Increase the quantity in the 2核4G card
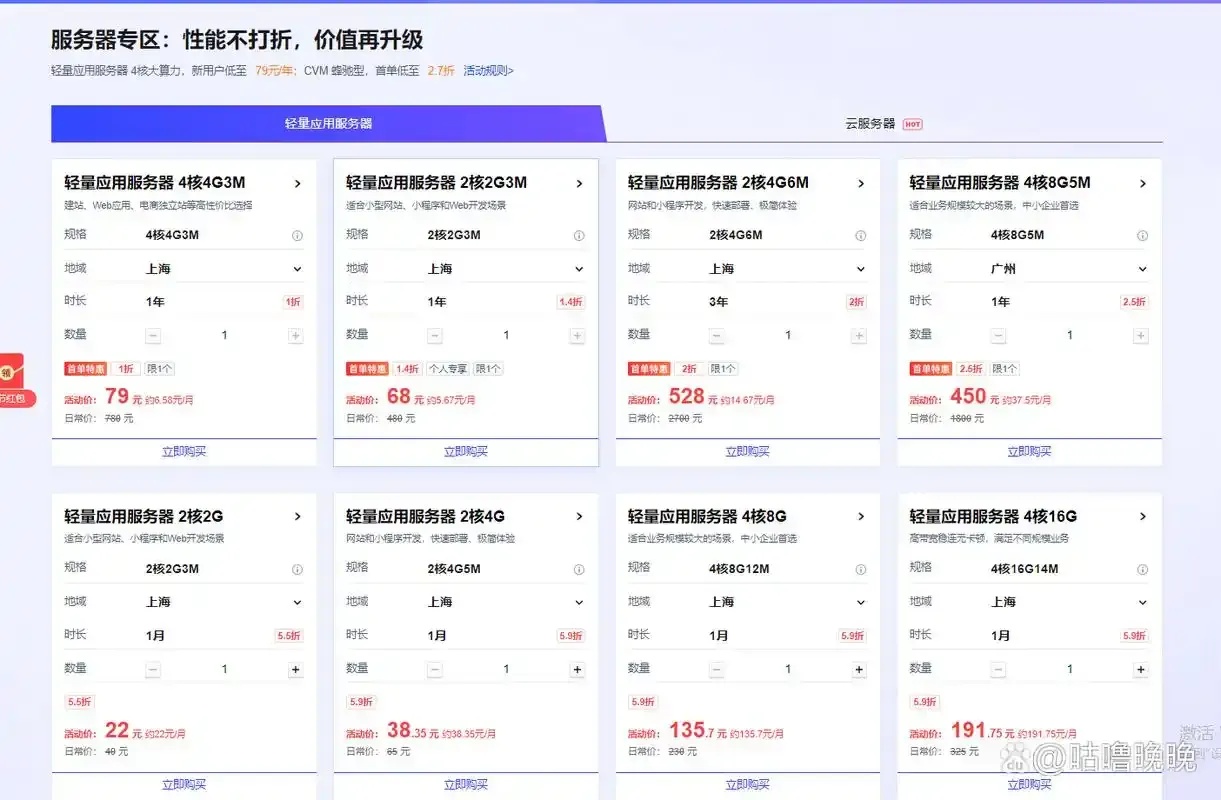This screenshot has width=1221, height=800. pos(578,669)
